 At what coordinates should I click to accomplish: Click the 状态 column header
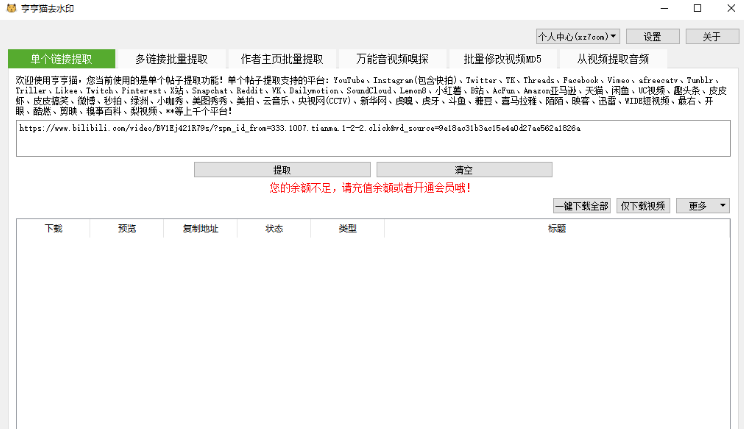tap(274, 228)
